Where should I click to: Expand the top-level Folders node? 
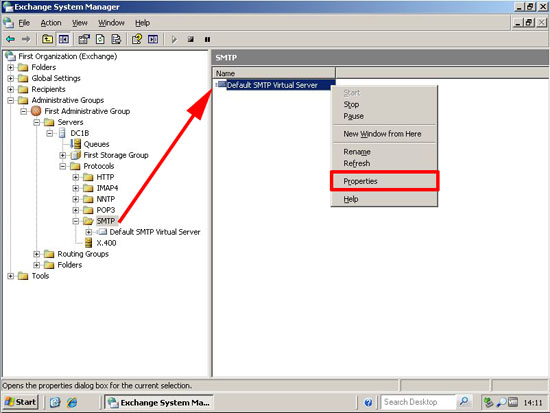tap(11, 67)
